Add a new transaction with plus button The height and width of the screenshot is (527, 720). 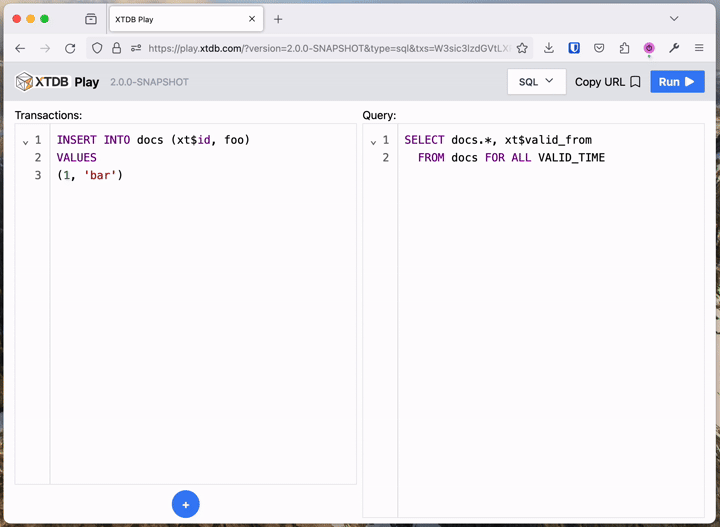click(186, 505)
